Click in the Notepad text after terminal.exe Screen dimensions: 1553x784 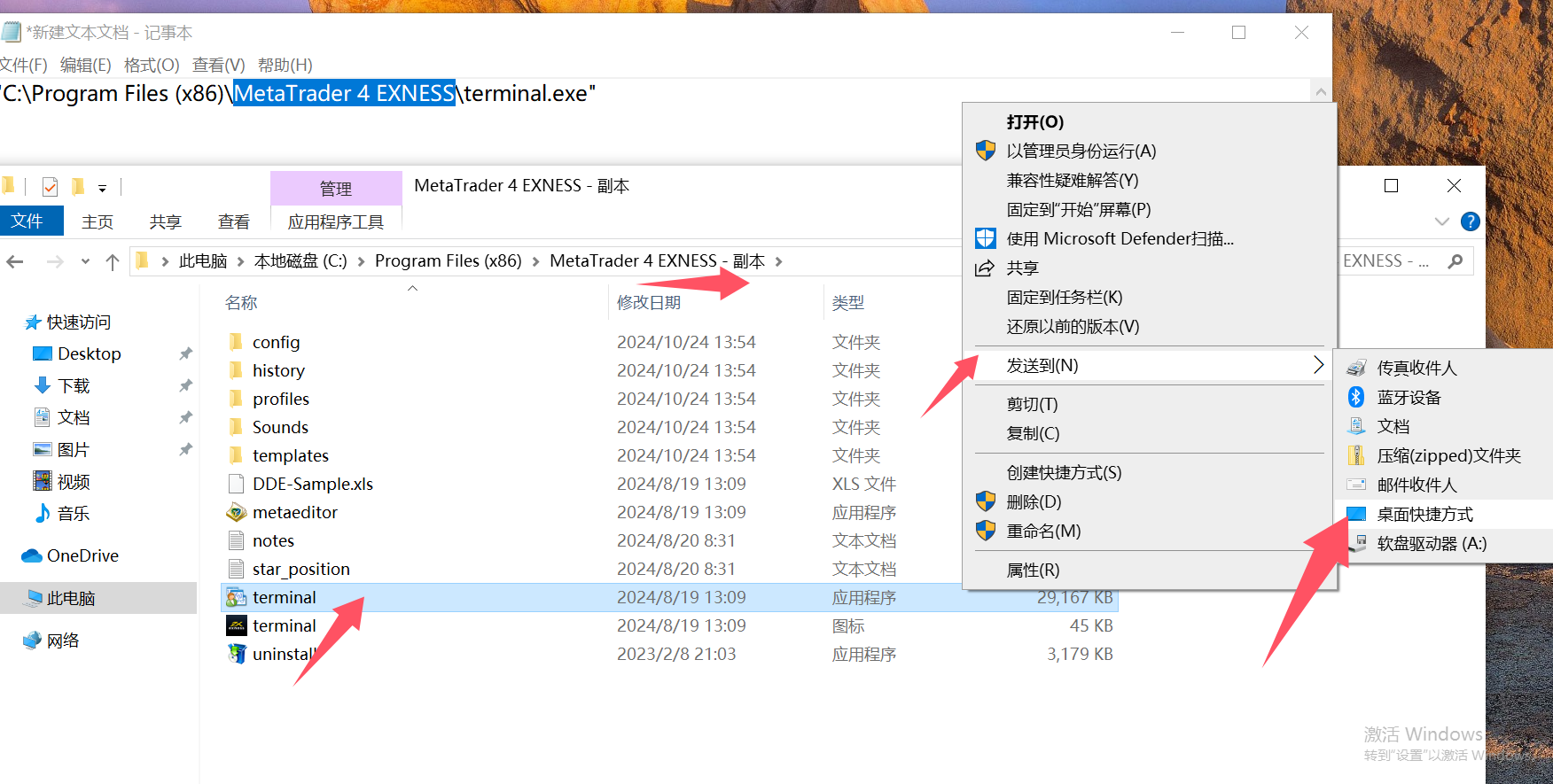(597, 93)
